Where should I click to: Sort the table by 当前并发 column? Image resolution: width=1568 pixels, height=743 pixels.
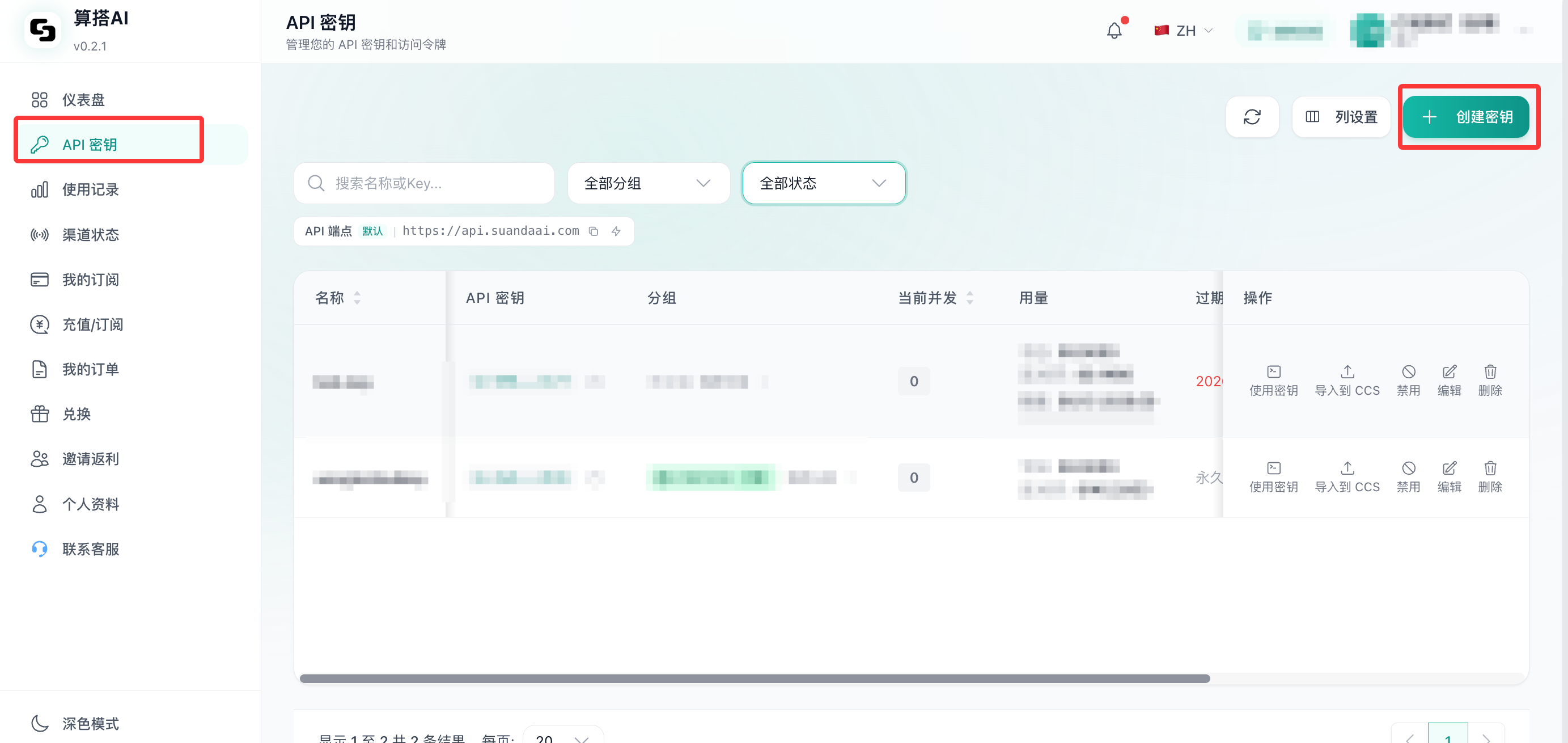pos(935,298)
